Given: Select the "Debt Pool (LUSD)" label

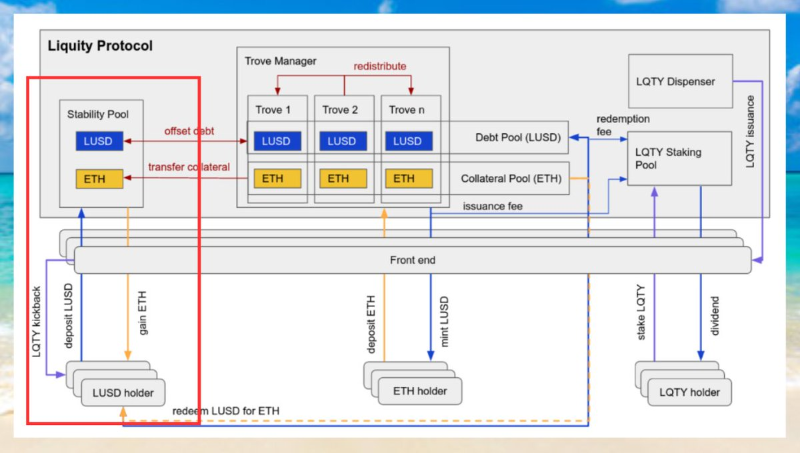Looking at the screenshot, I should [518, 137].
